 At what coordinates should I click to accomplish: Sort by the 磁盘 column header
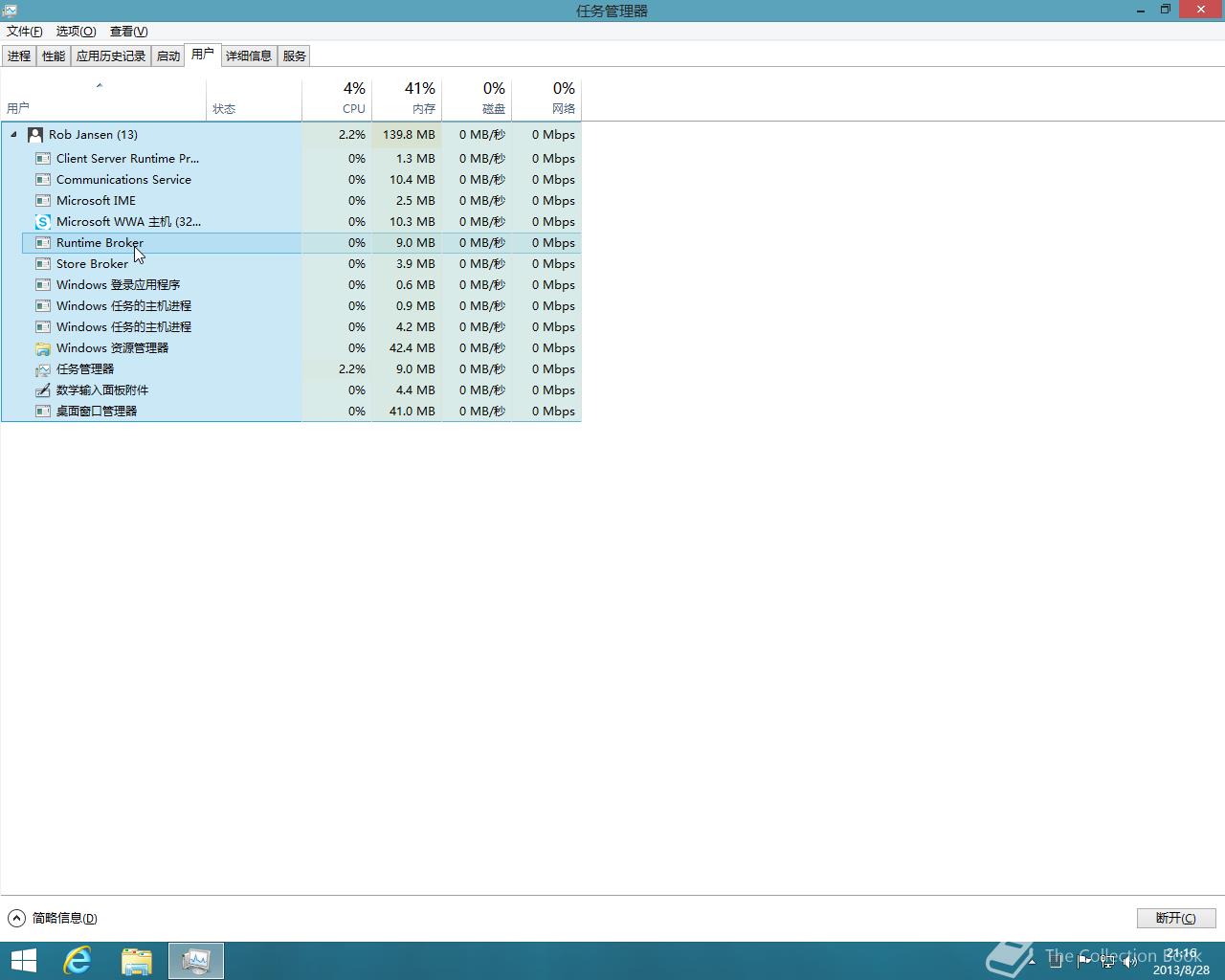pyautogui.click(x=477, y=100)
